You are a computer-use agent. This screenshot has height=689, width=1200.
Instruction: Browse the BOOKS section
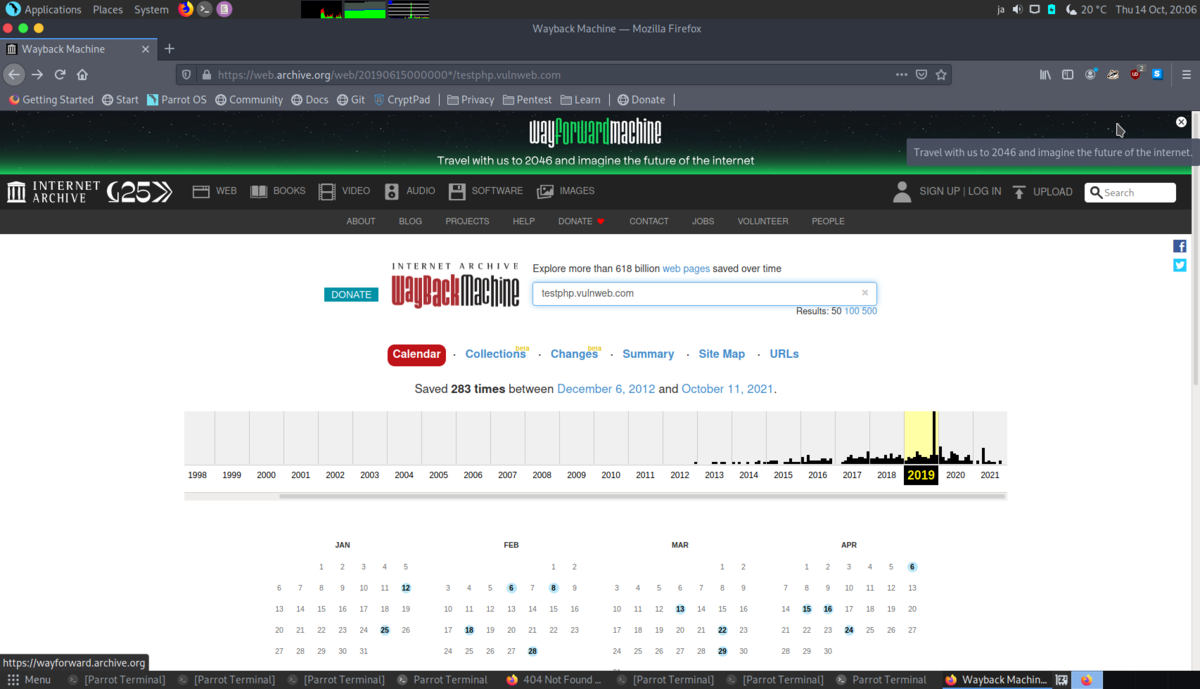(x=278, y=191)
